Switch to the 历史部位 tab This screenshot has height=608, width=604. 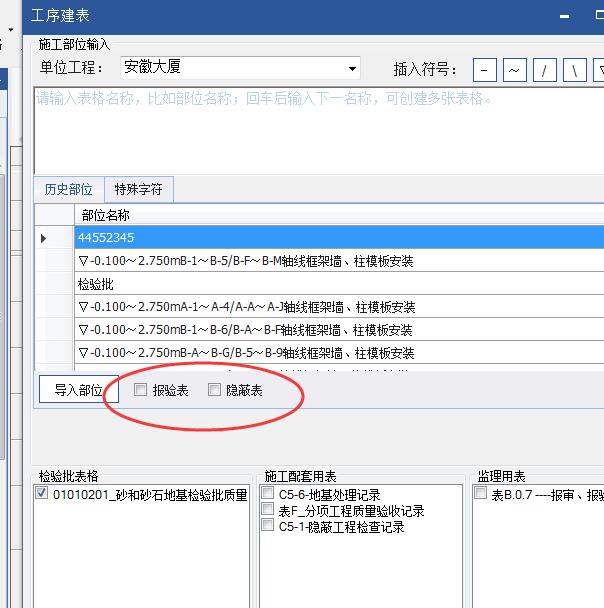pyautogui.click(x=69, y=189)
